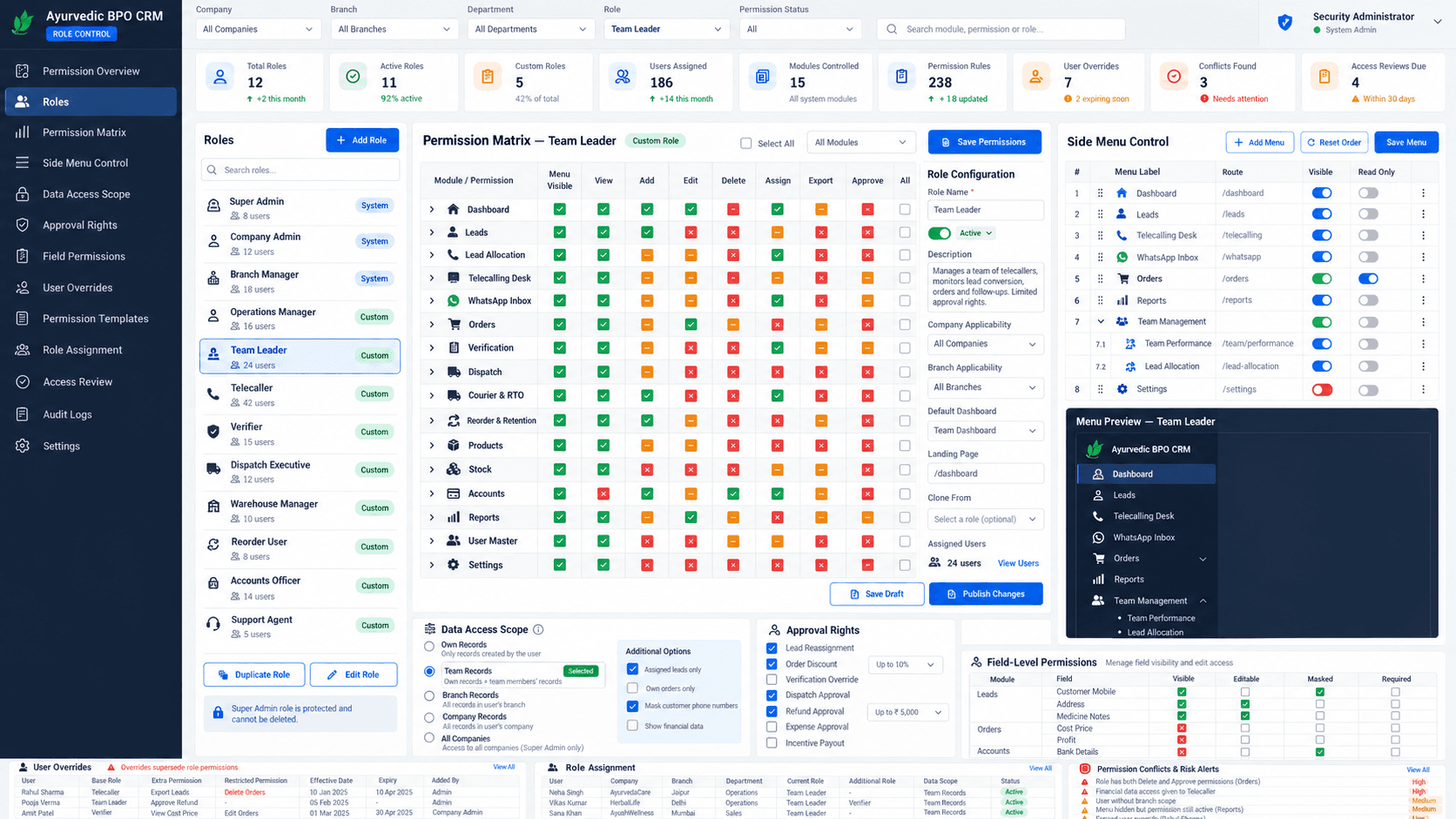Open the Branch filter dropdown
The height and width of the screenshot is (819, 1456).
click(394, 29)
